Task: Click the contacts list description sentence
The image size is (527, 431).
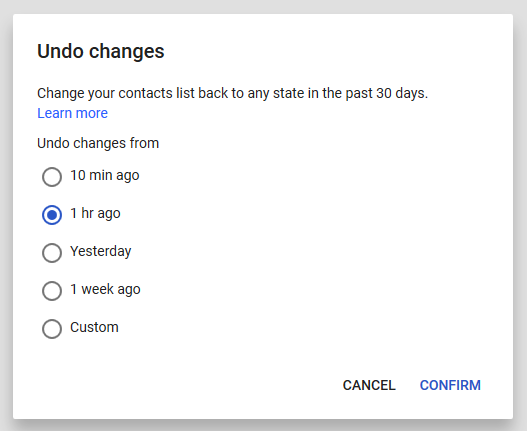Action: point(232,93)
